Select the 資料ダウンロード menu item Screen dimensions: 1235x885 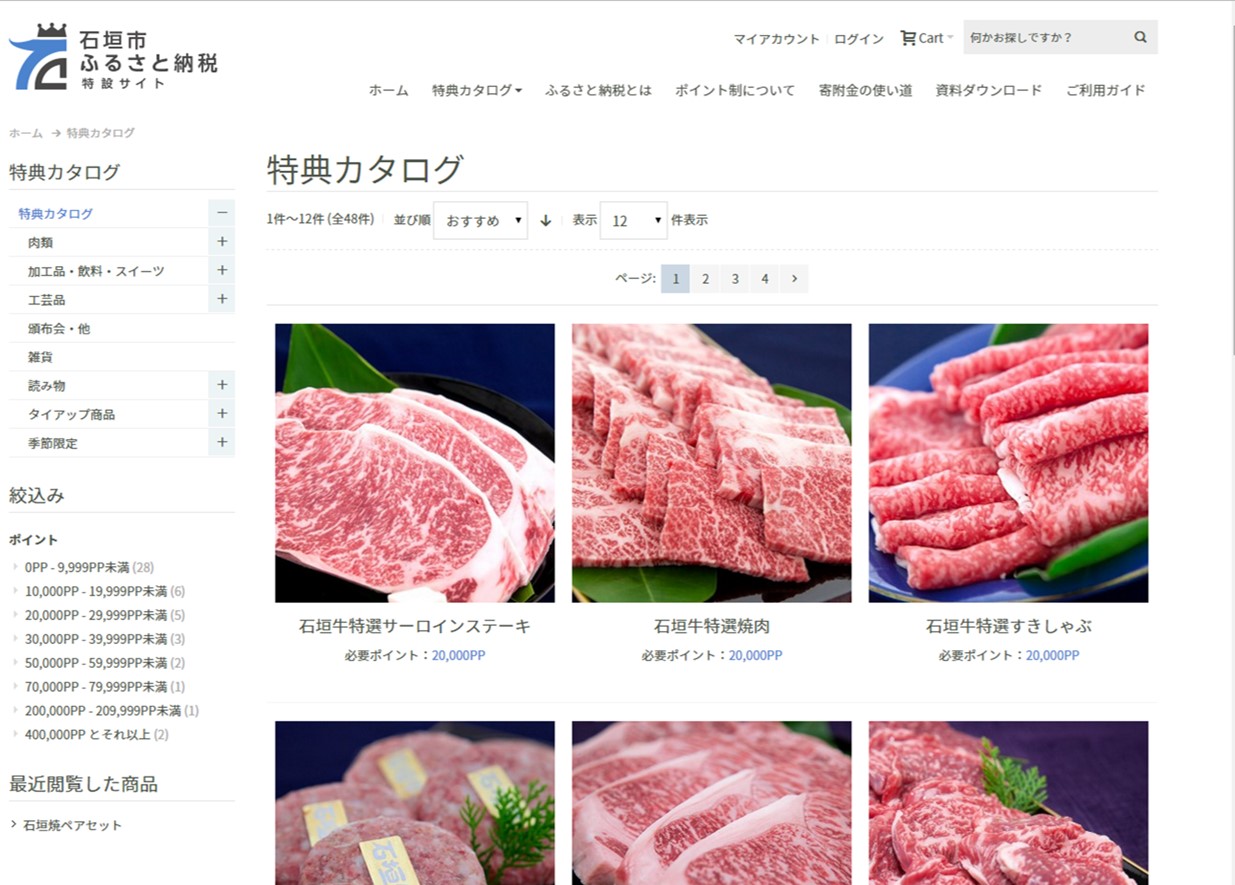[x=989, y=90]
